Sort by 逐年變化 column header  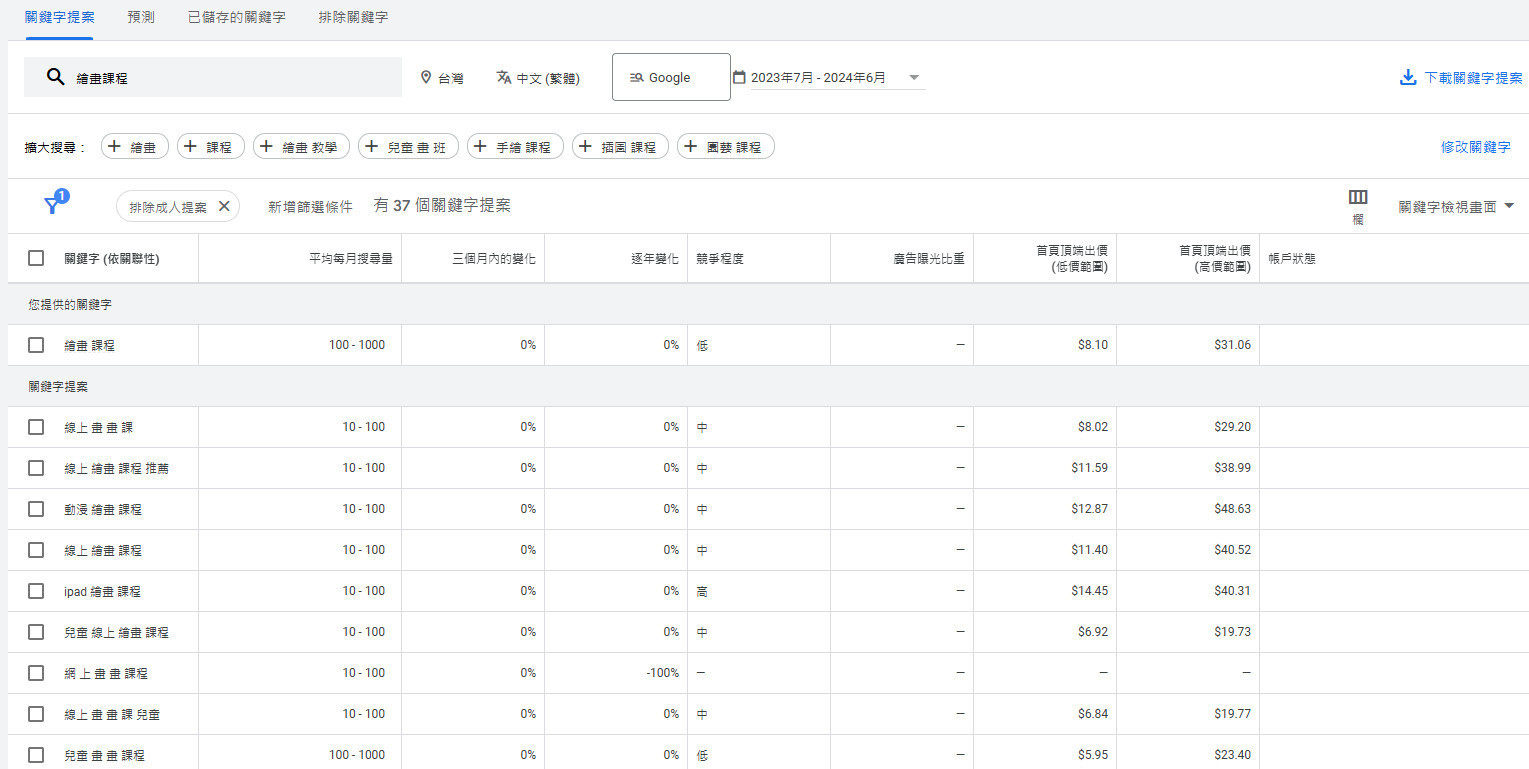click(x=655, y=259)
